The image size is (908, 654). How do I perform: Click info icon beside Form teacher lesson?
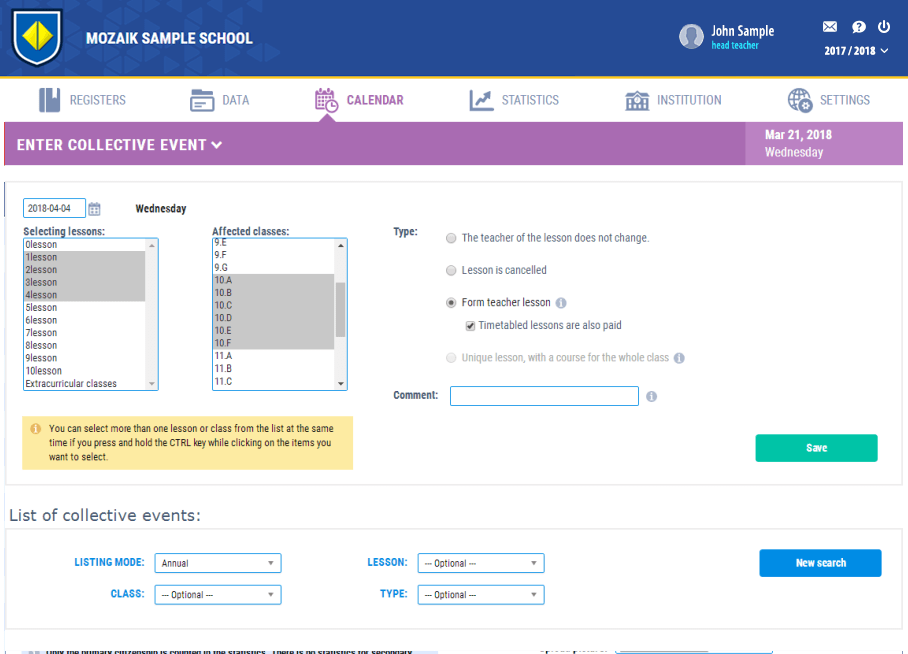[x=561, y=303]
